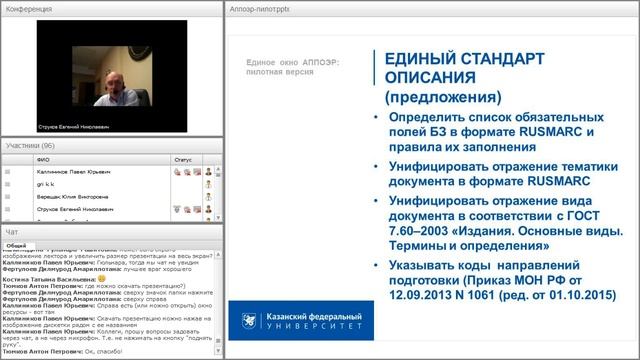Click chat scrollbar down arrow
Viewport: 640px width, 360px height.
click(x=218, y=351)
